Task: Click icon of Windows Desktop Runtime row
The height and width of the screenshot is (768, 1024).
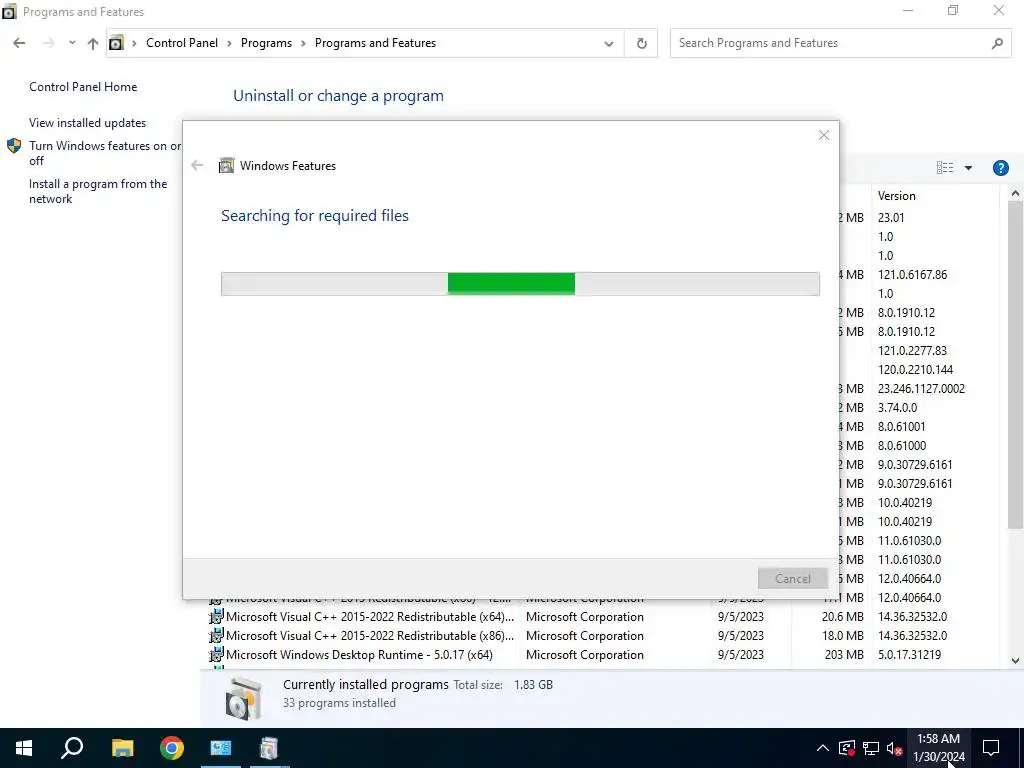Action: click(x=216, y=654)
